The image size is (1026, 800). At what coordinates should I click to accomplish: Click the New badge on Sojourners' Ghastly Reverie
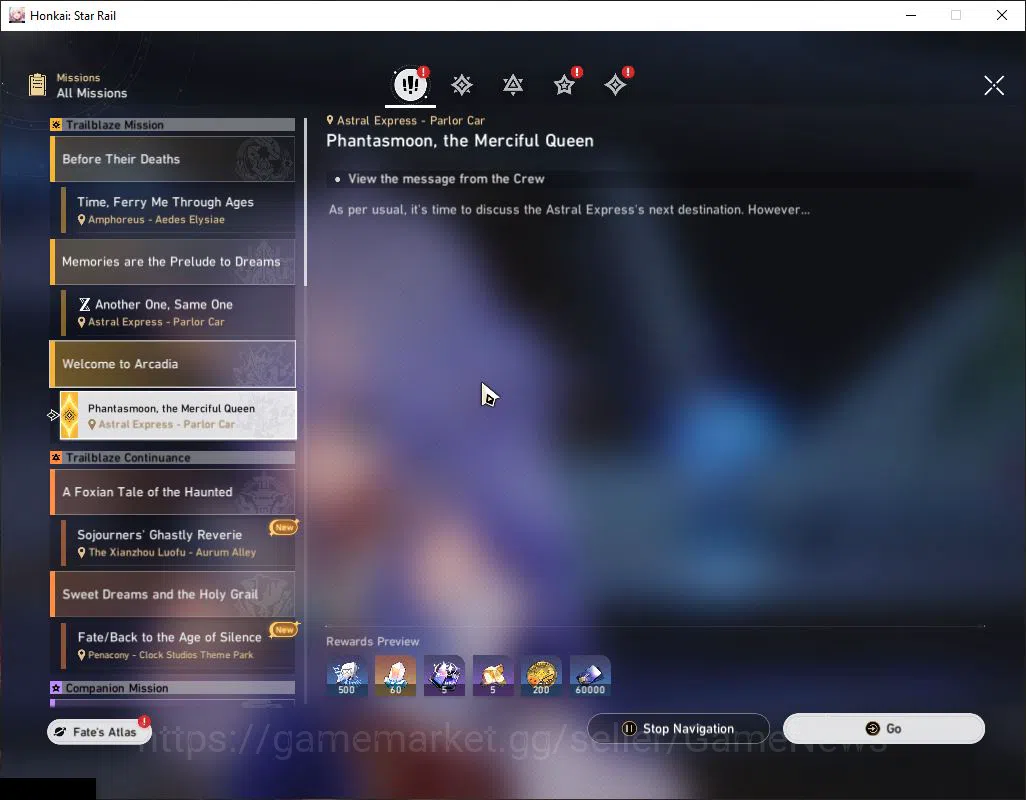[284, 527]
